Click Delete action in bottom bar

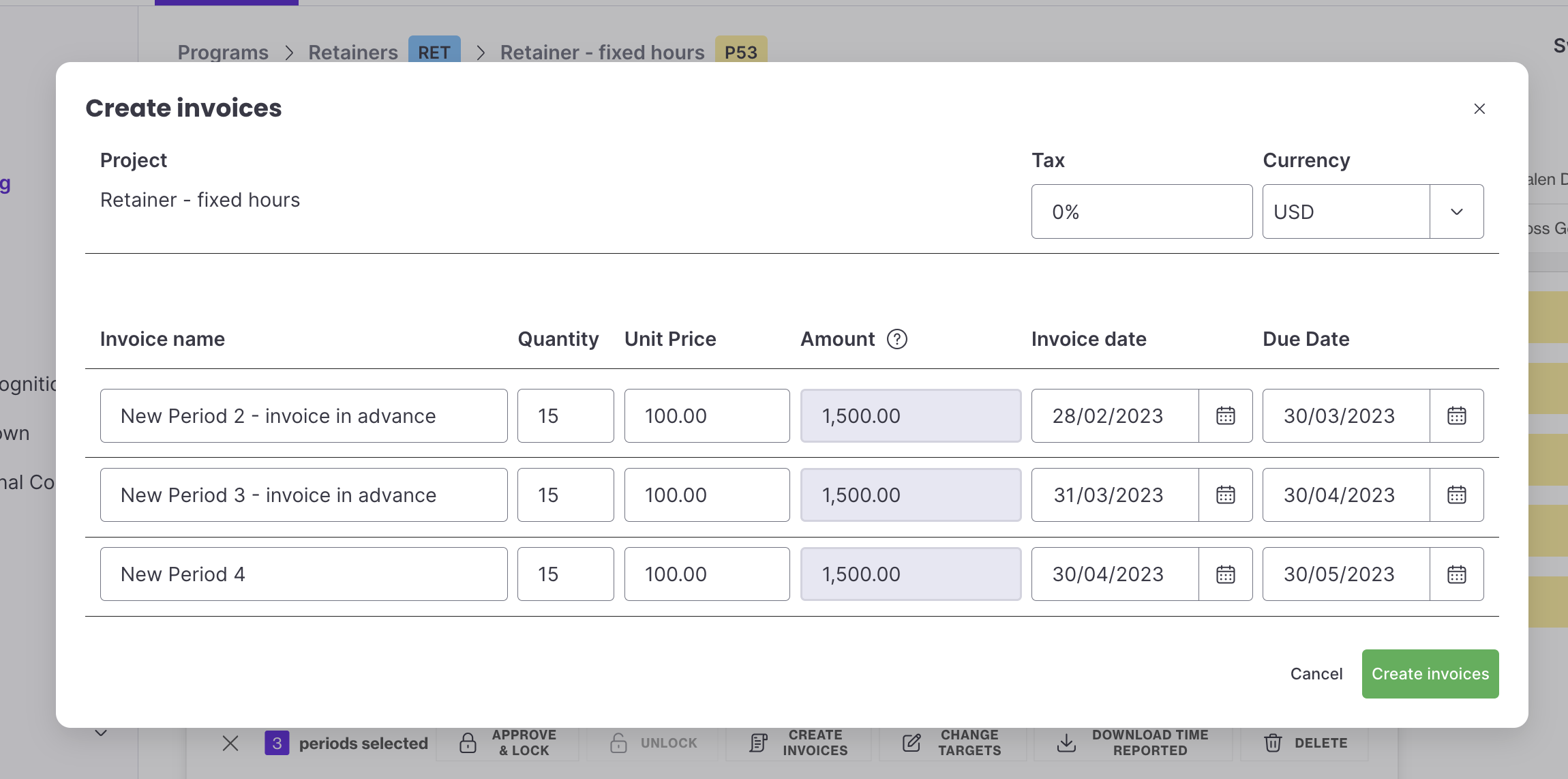point(1305,743)
